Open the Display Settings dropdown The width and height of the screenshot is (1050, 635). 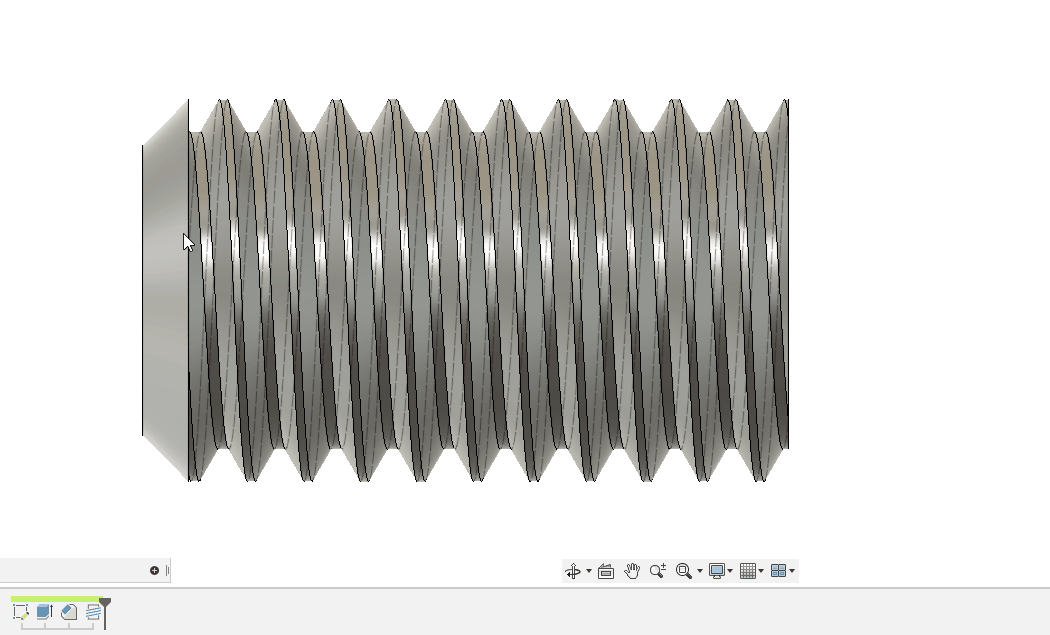click(x=731, y=570)
